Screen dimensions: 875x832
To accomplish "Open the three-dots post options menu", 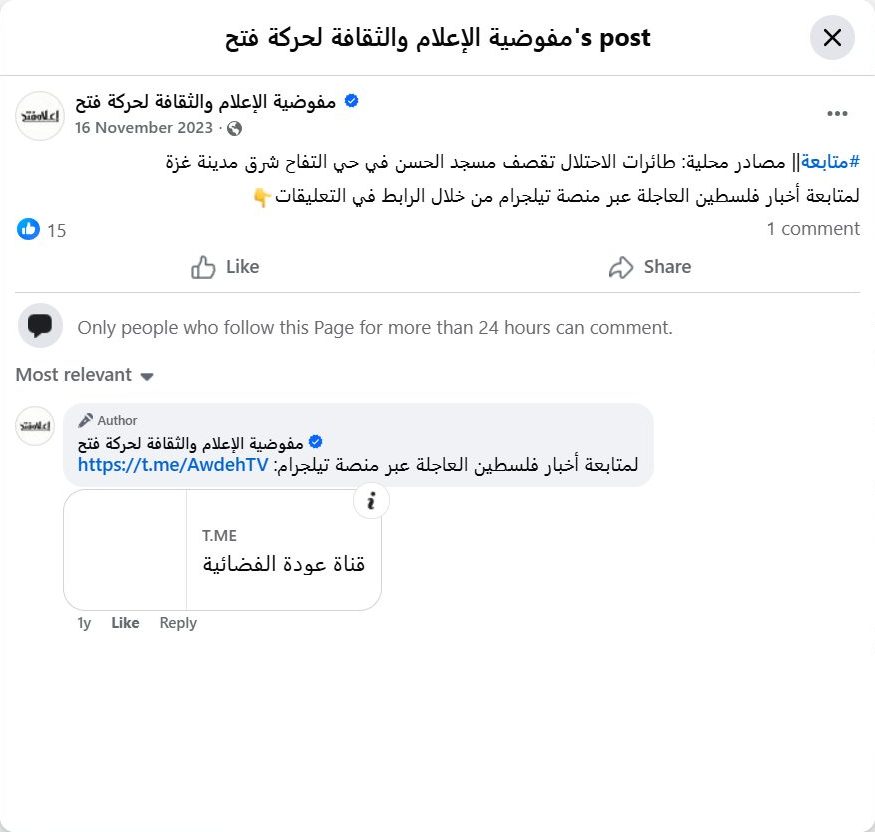I will 837,114.
